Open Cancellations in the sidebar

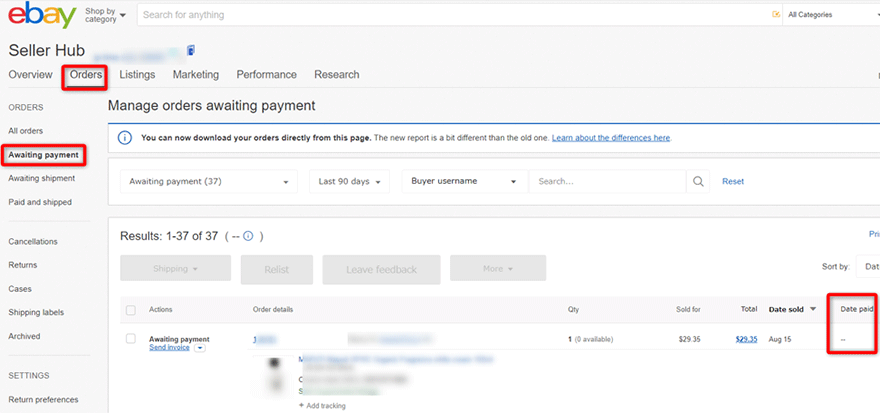pyautogui.click(x=33, y=241)
